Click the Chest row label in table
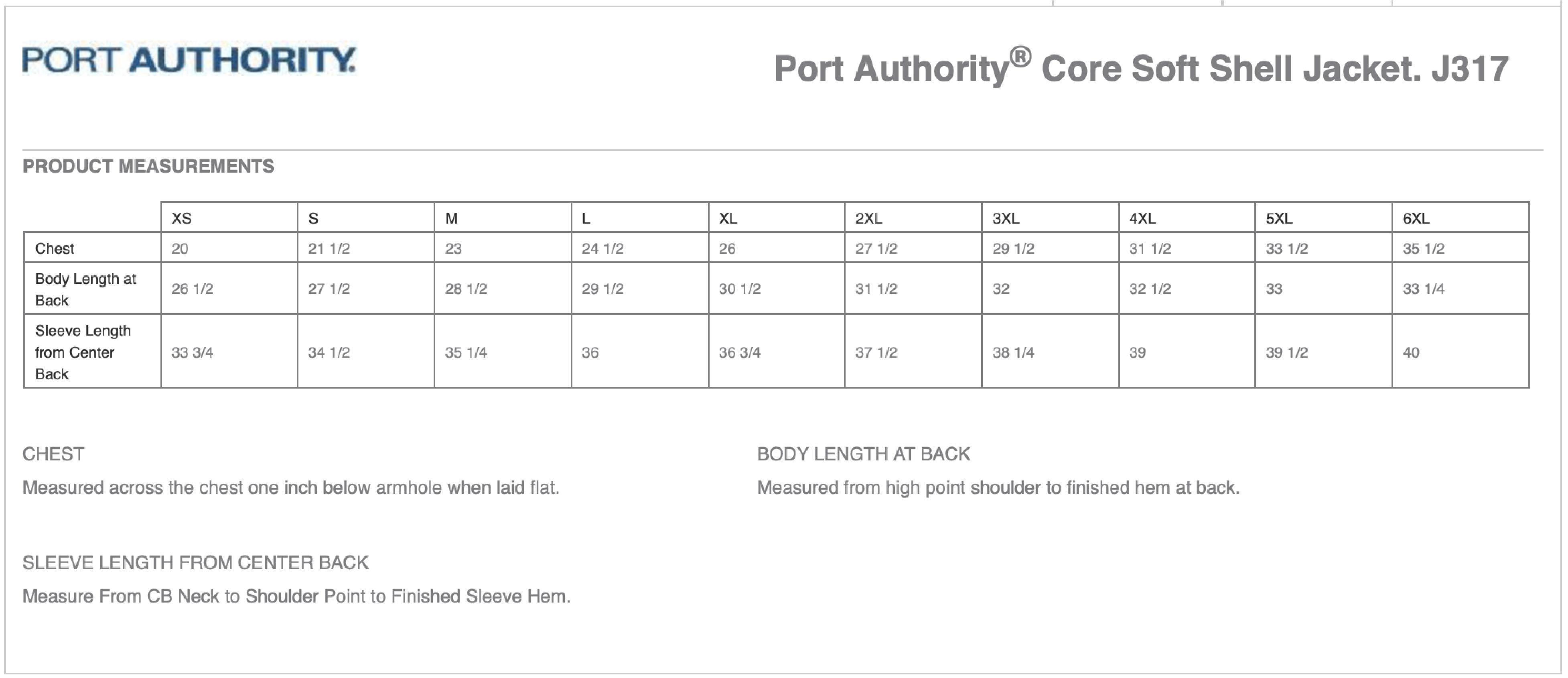This screenshot has width=1568, height=678. pos(55,248)
